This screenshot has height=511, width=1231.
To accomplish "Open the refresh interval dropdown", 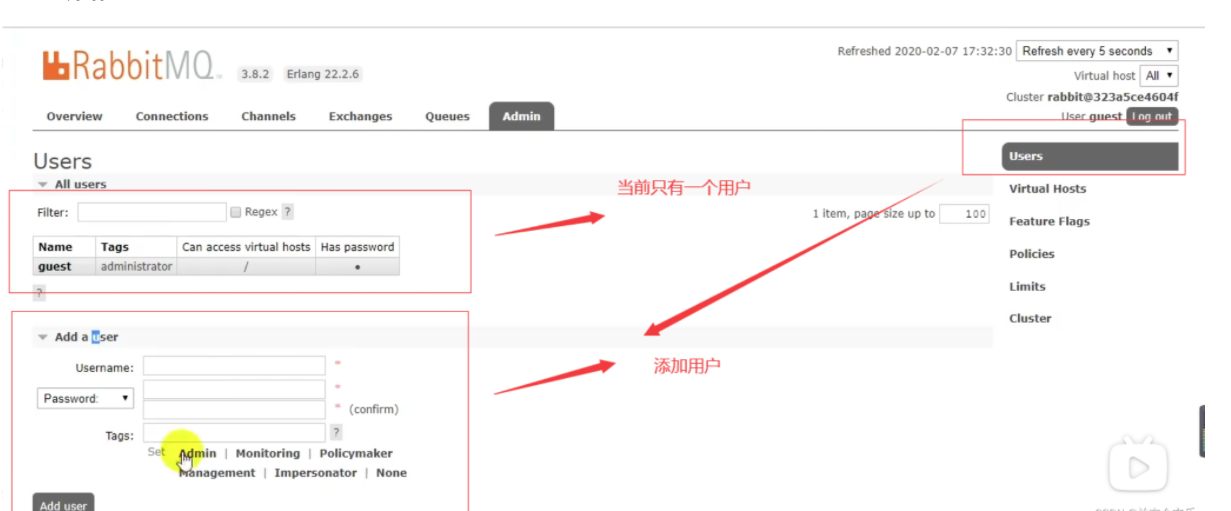I will tap(1098, 51).
